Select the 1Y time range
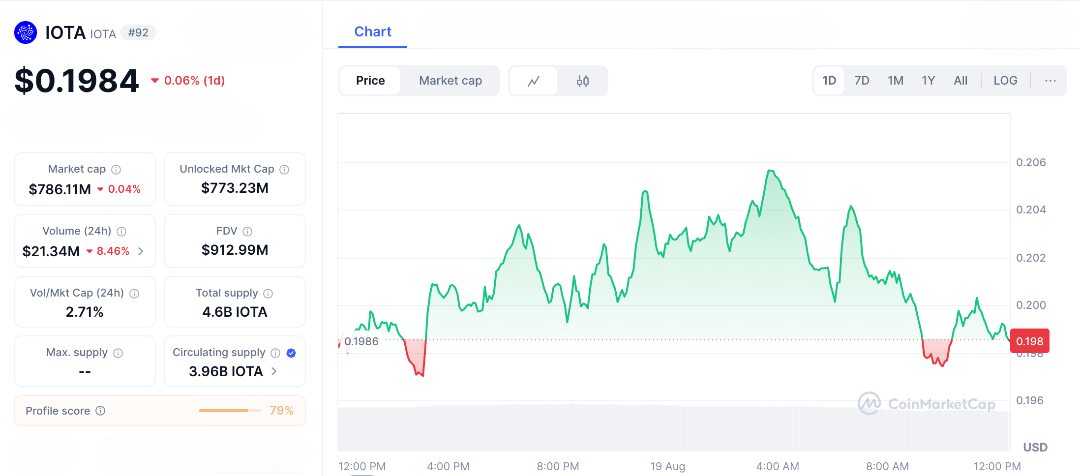 928,81
